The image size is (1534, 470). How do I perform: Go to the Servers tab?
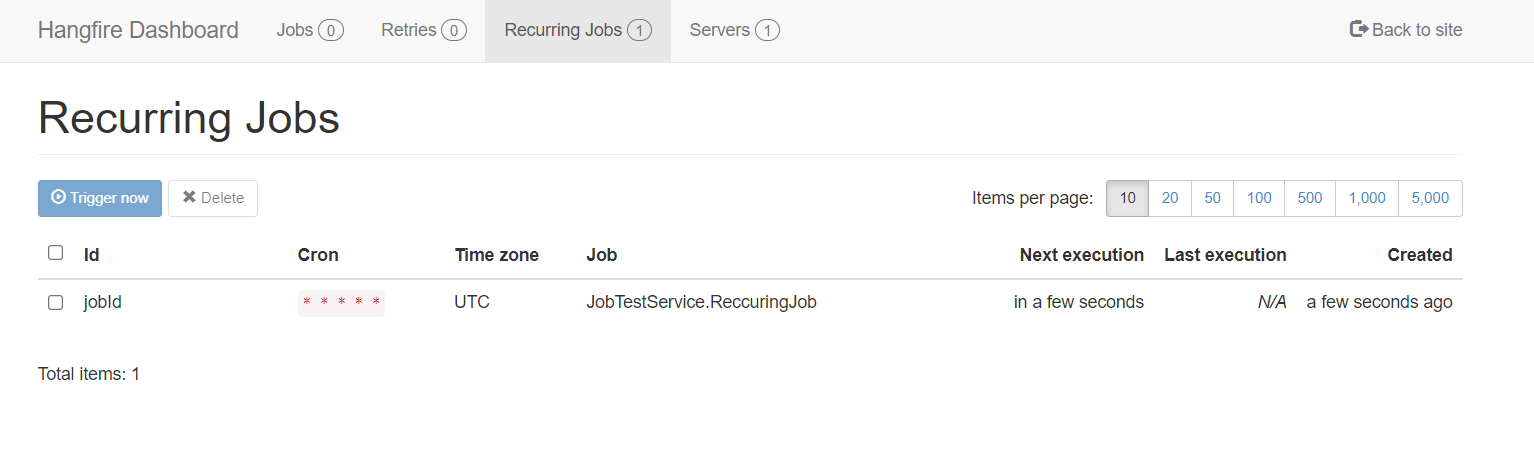pyautogui.click(x=735, y=30)
